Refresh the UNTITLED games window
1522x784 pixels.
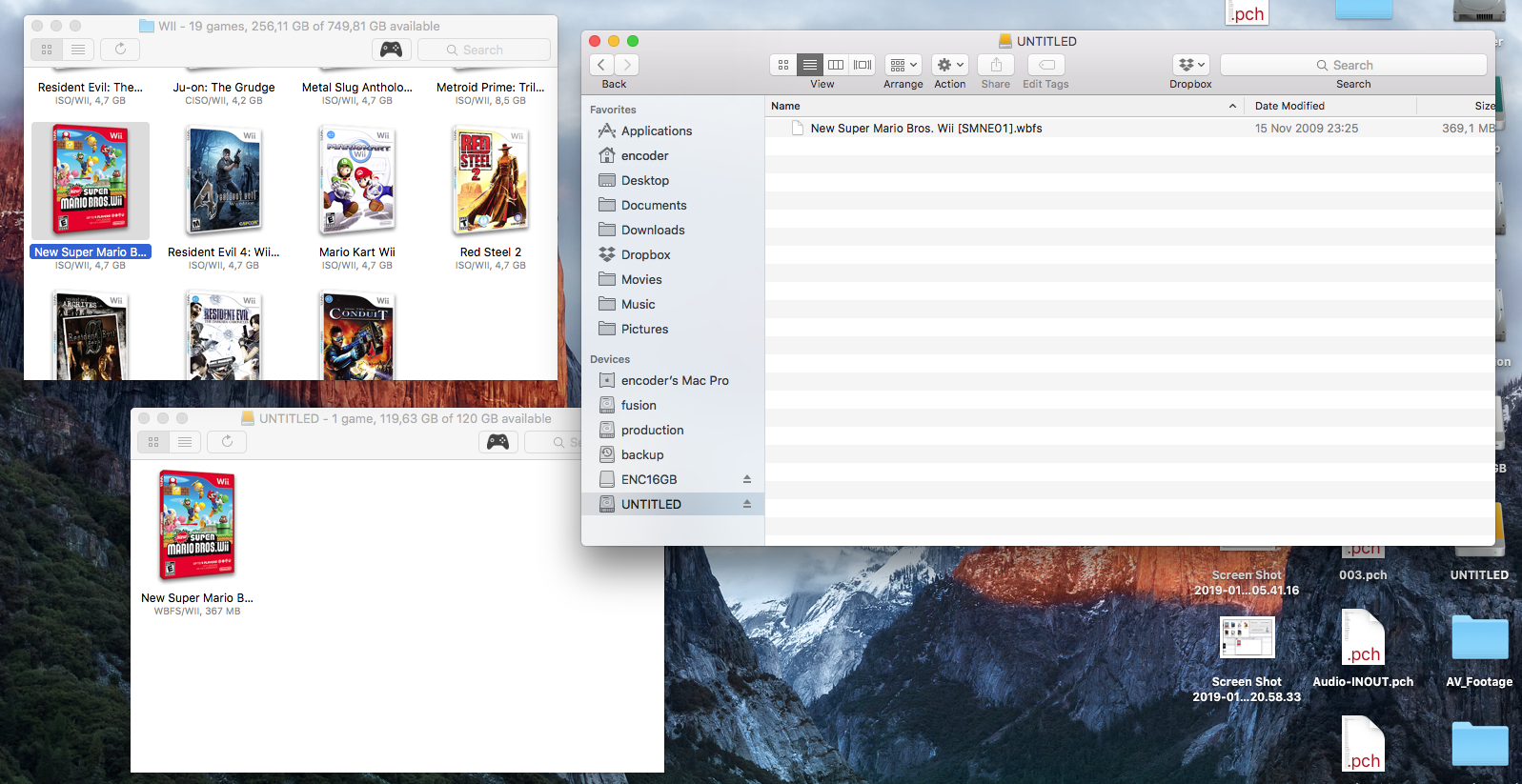[227, 442]
